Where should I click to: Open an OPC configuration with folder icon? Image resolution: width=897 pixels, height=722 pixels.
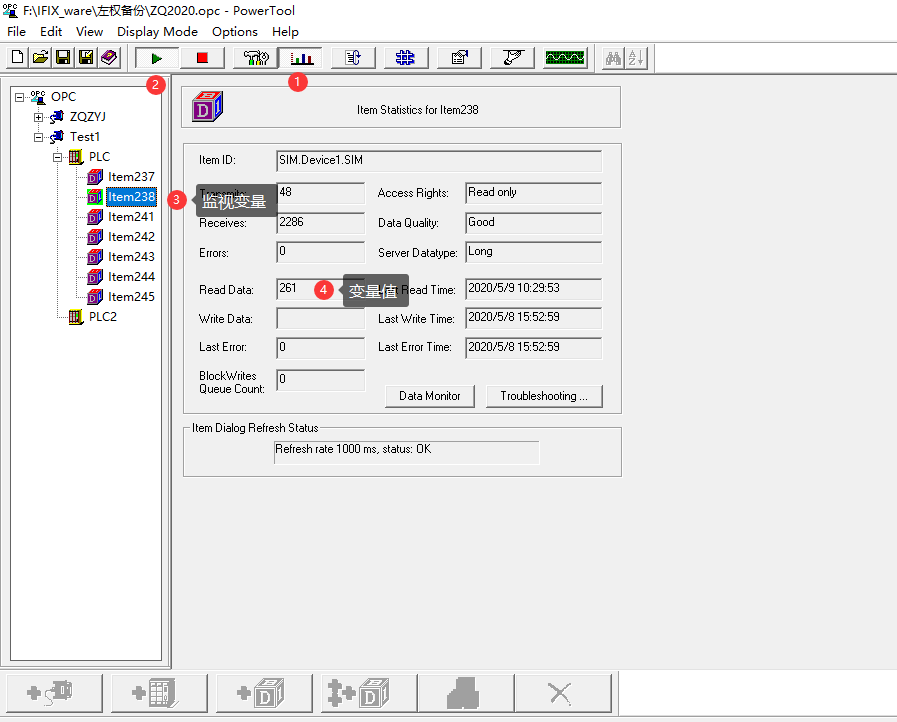pos(39,57)
